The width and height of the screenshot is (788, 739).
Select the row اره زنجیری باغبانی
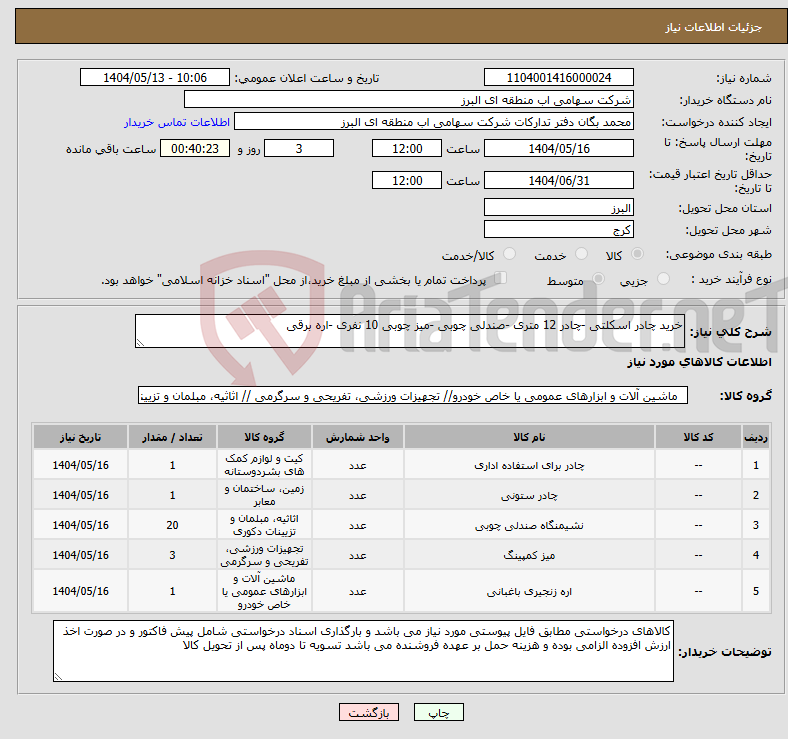[x=402, y=591]
